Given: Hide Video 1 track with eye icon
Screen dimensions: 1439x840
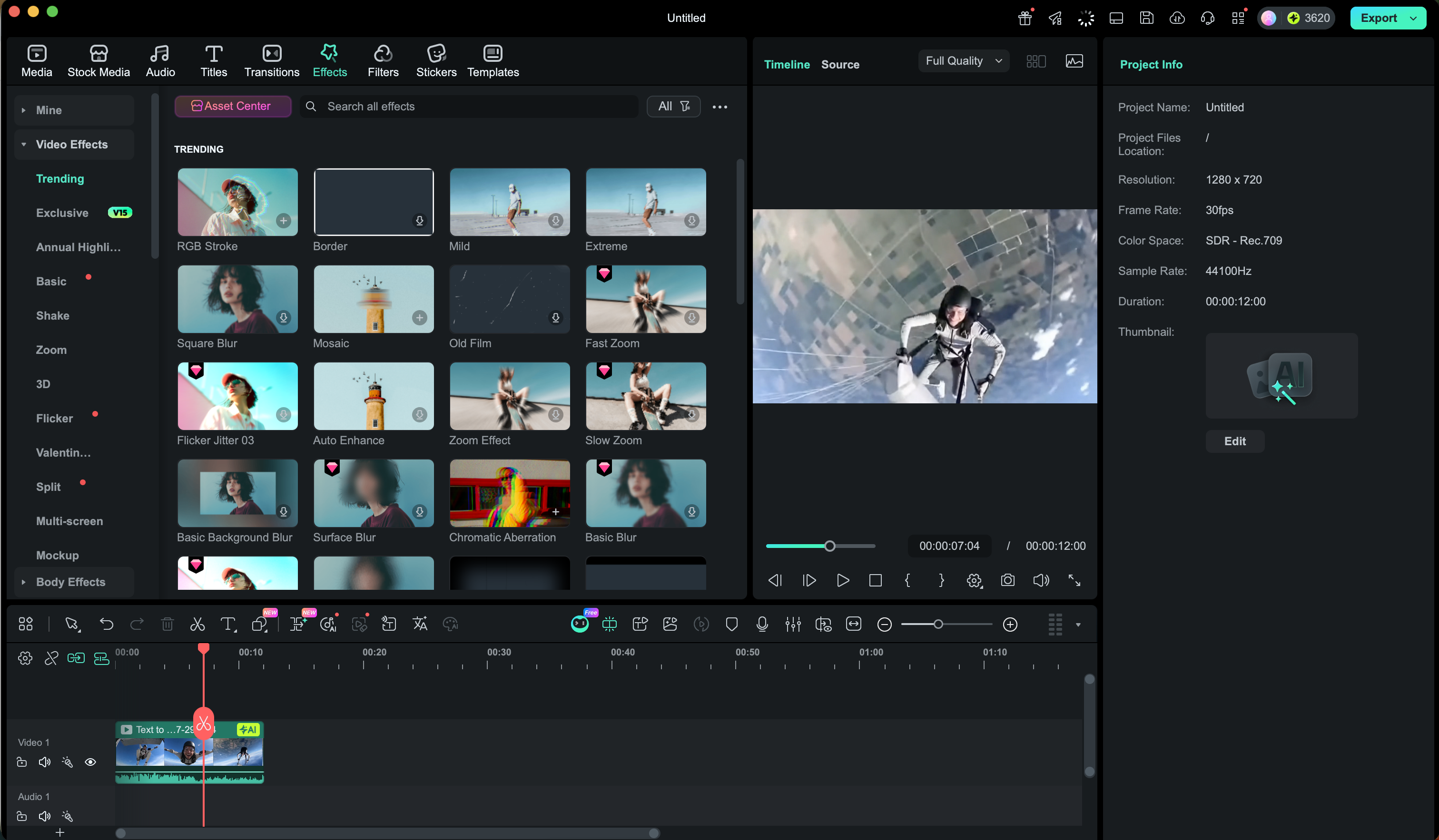Looking at the screenshot, I should click(x=90, y=762).
